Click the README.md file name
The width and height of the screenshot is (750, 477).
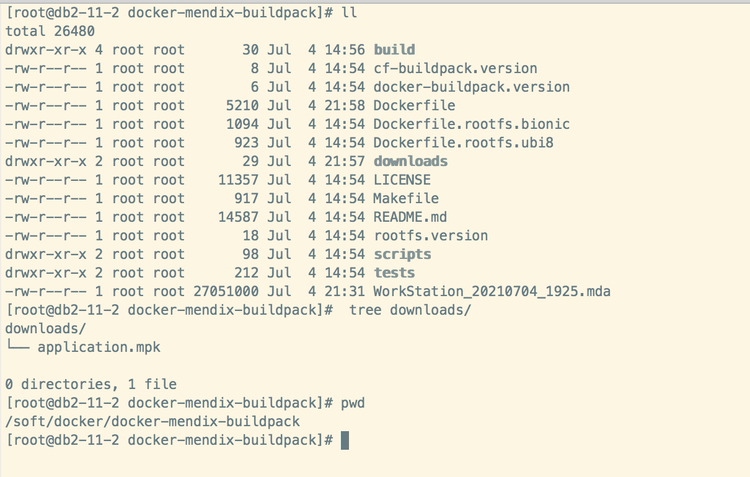[x=410, y=217]
